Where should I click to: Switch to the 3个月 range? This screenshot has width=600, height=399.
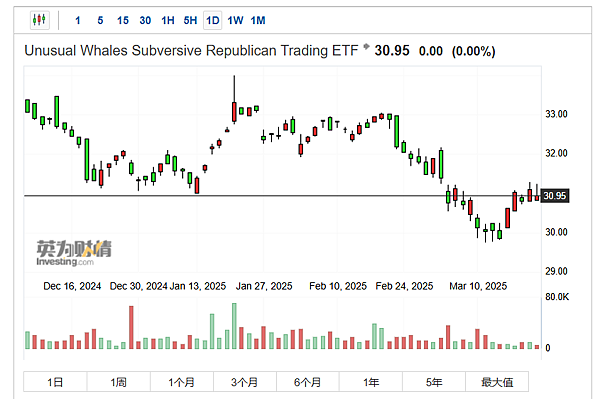coord(245,381)
